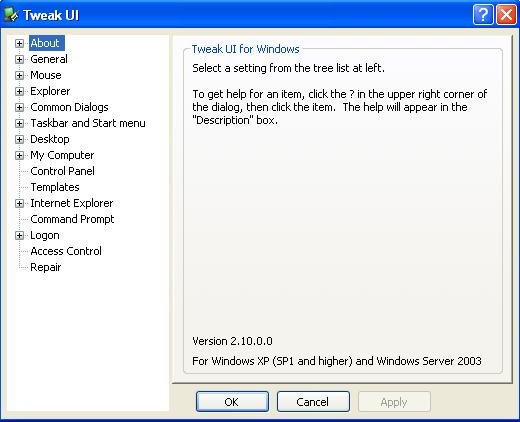The image size is (520, 422).
Task: Select the About tree item
Action: (47, 43)
